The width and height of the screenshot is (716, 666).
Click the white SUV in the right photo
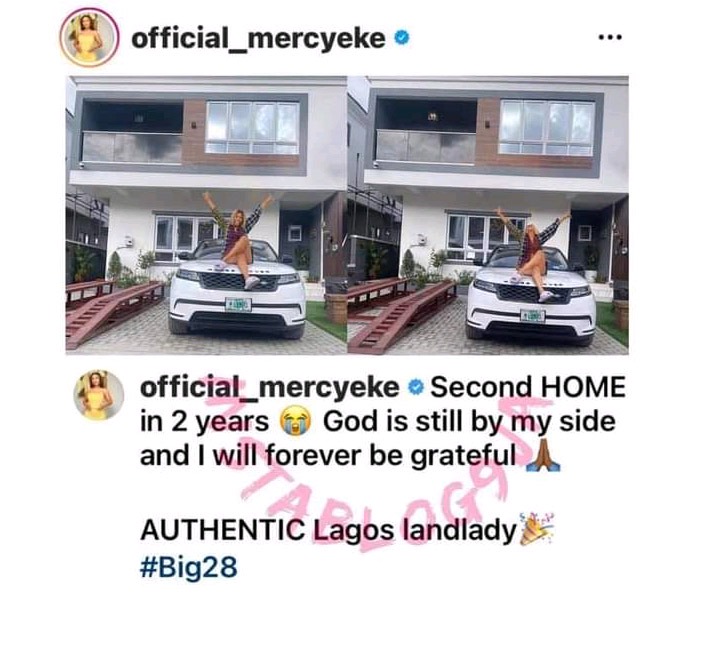pos(531,292)
